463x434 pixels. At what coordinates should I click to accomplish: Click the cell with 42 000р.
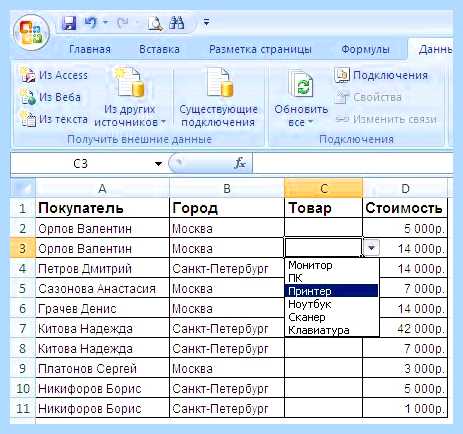click(413, 328)
